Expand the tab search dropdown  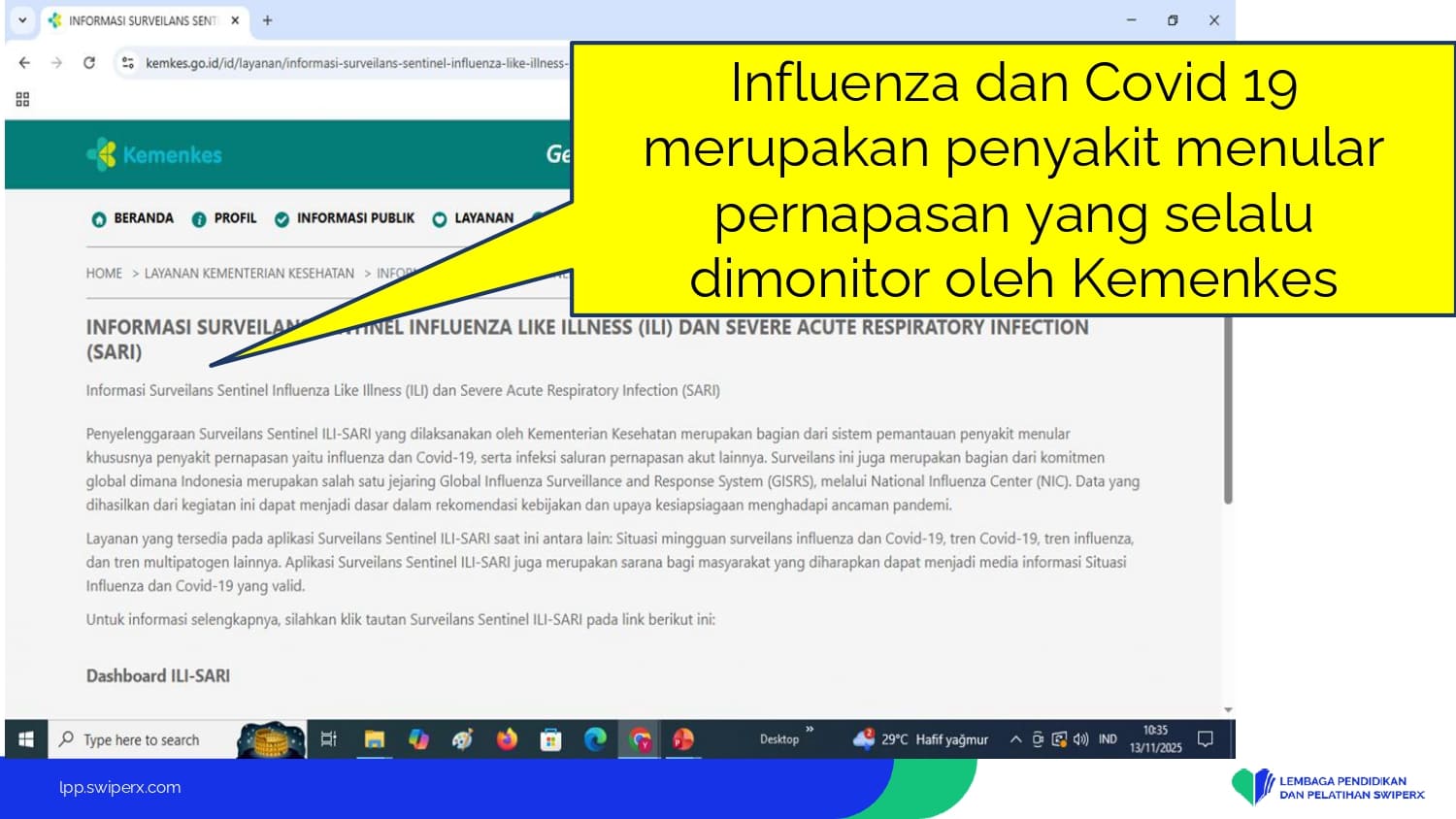22,20
